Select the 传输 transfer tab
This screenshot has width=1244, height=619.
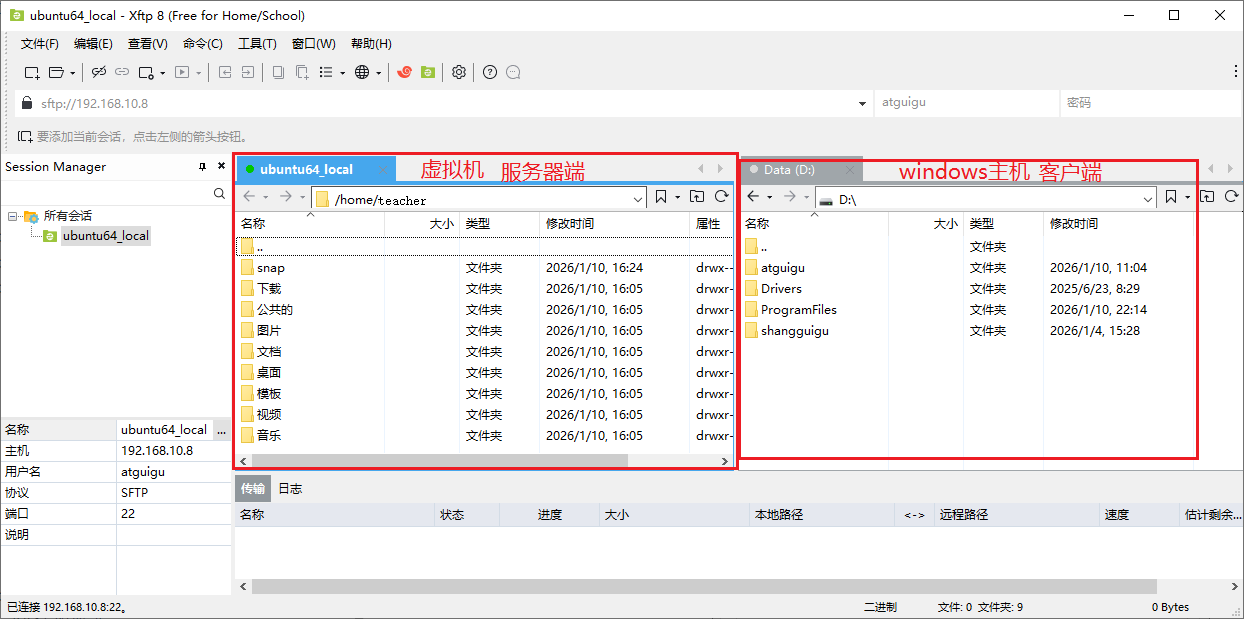coord(253,488)
